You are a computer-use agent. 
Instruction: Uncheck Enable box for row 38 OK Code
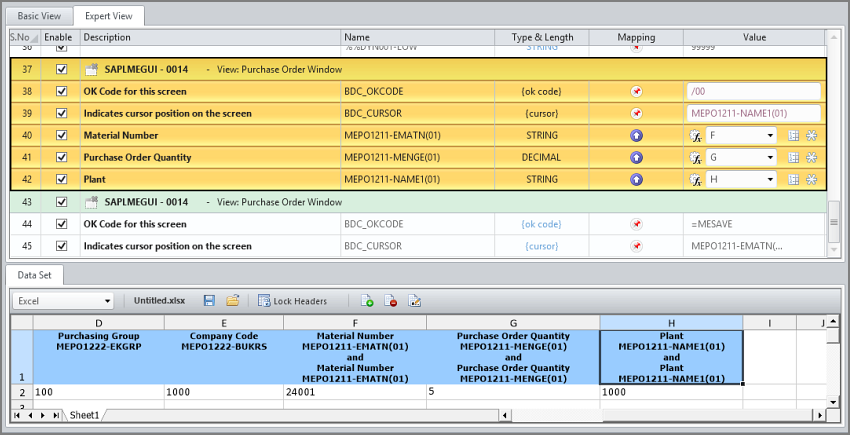coord(62,91)
